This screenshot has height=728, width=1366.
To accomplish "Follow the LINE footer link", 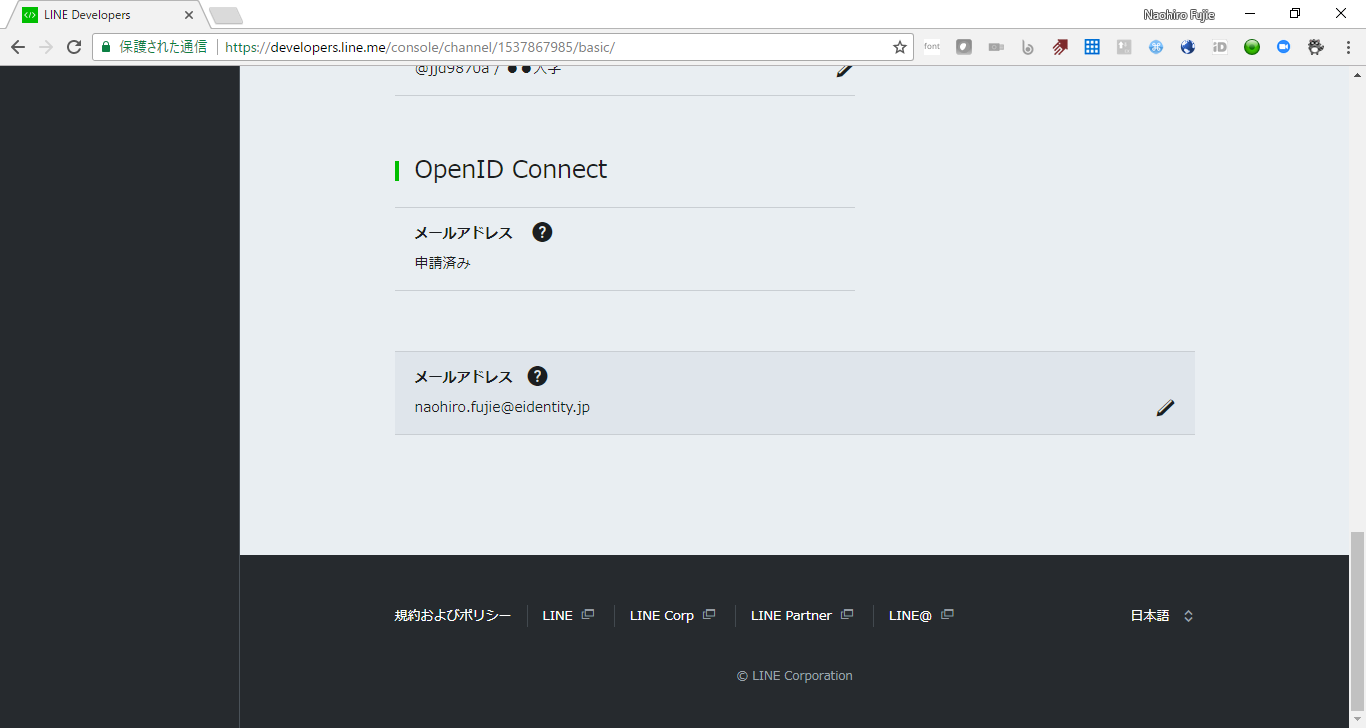I will pyautogui.click(x=568, y=616).
